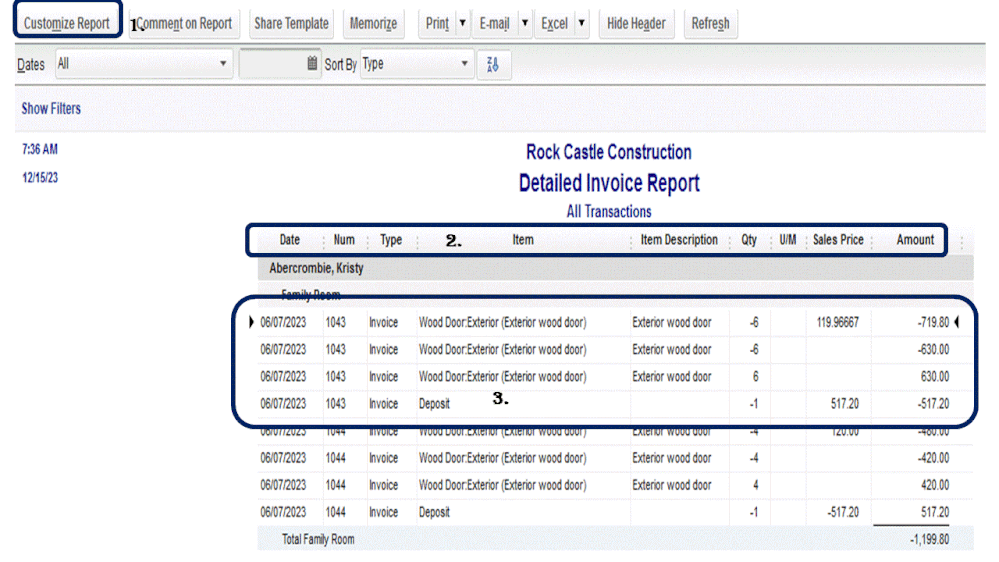Screen dimensions: 999x562
Task: Select the Deposit item on invoice 1043
Action: [x=434, y=404]
